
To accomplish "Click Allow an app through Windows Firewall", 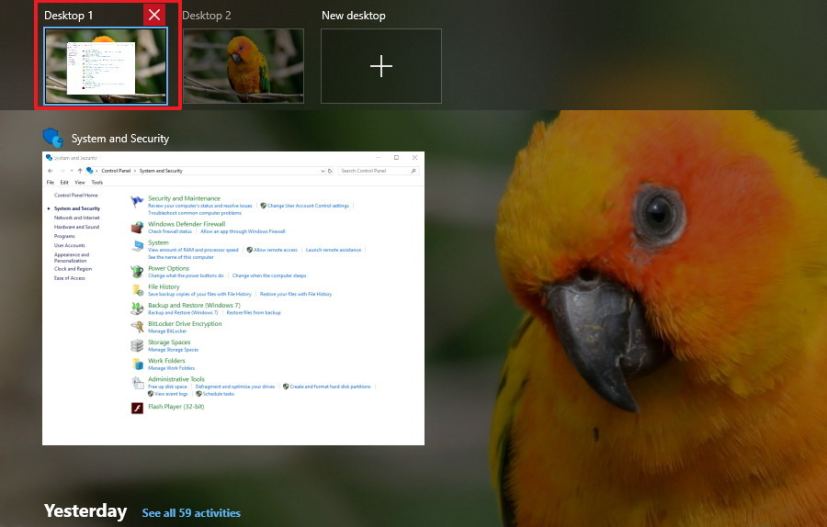I will pyautogui.click(x=243, y=231).
